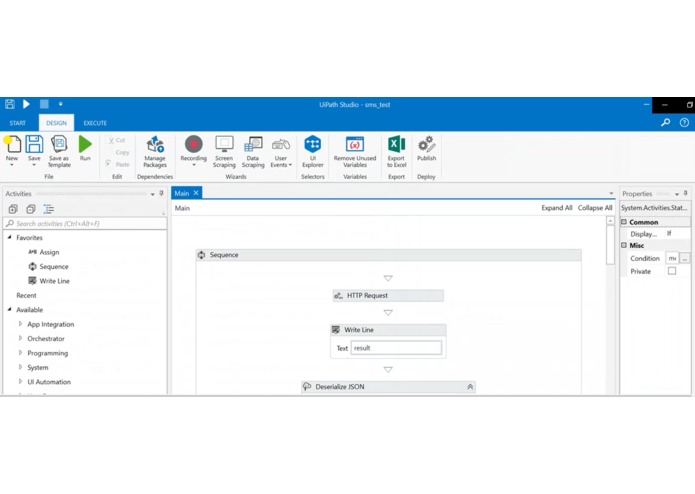Switch to the DESIGN tab

[x=56, y=123]
